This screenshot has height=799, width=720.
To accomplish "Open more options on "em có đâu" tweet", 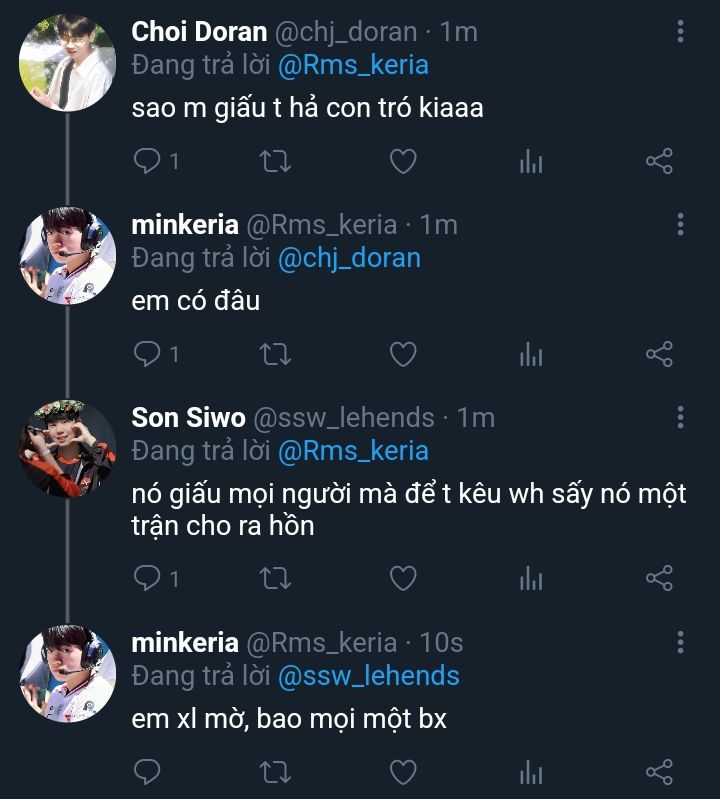I will 680,225.
